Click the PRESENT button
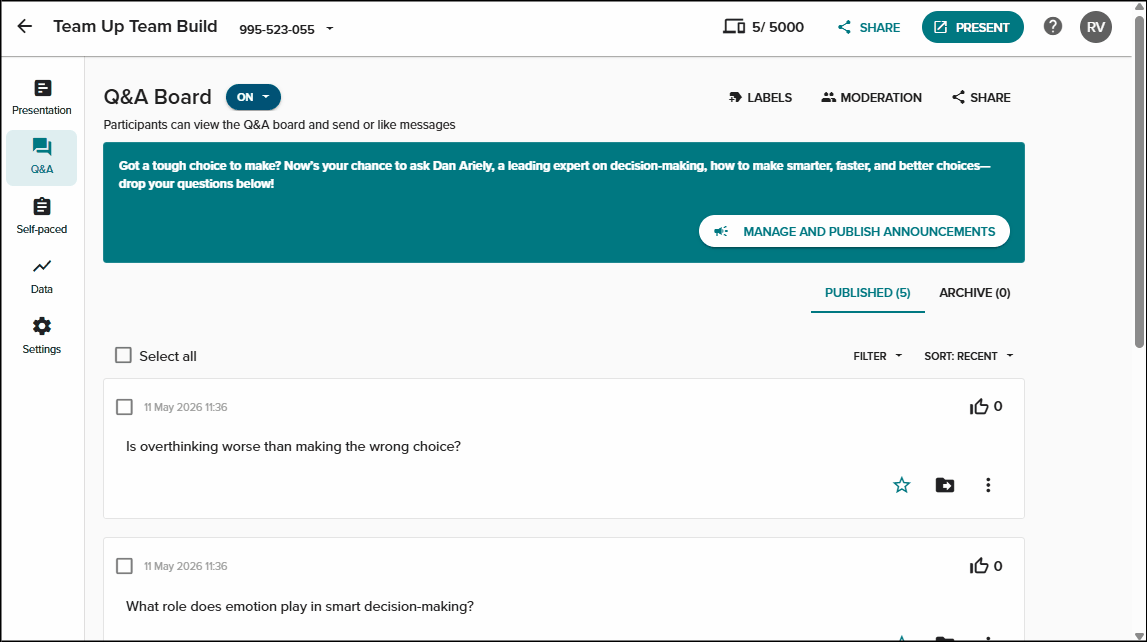The height and width of the screenshot is (642, 1147). click(x=972, y=27)
